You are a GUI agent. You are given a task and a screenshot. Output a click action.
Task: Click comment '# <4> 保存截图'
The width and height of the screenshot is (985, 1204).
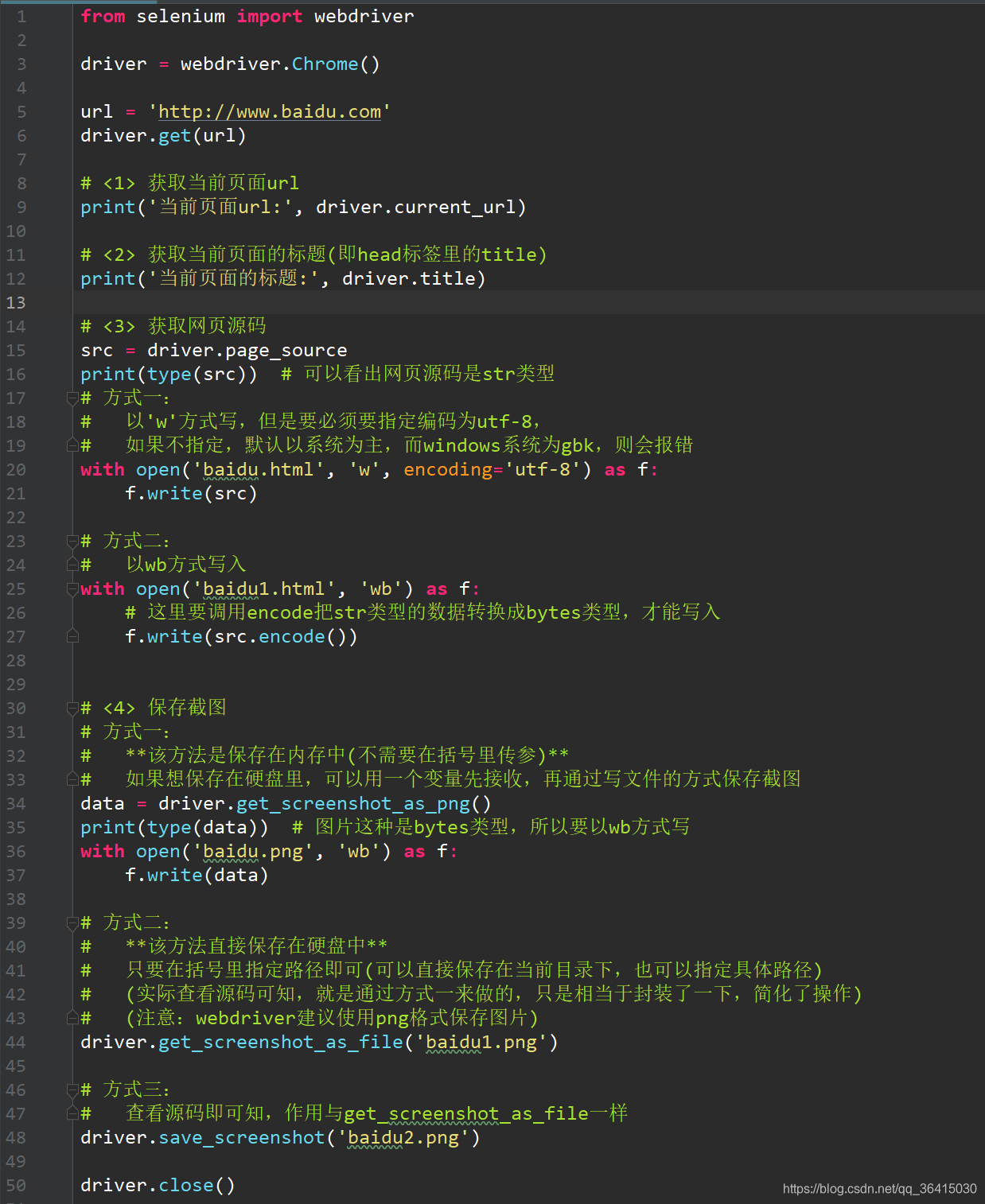(154, 708)
